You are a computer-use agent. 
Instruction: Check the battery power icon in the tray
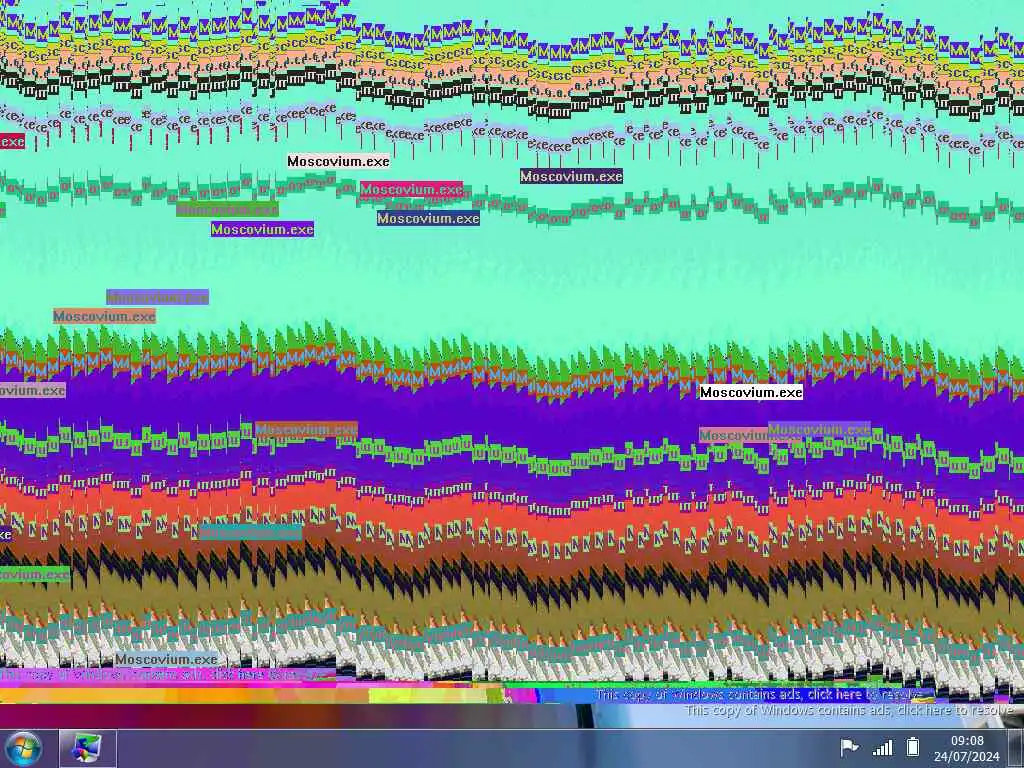pos(913,747)
